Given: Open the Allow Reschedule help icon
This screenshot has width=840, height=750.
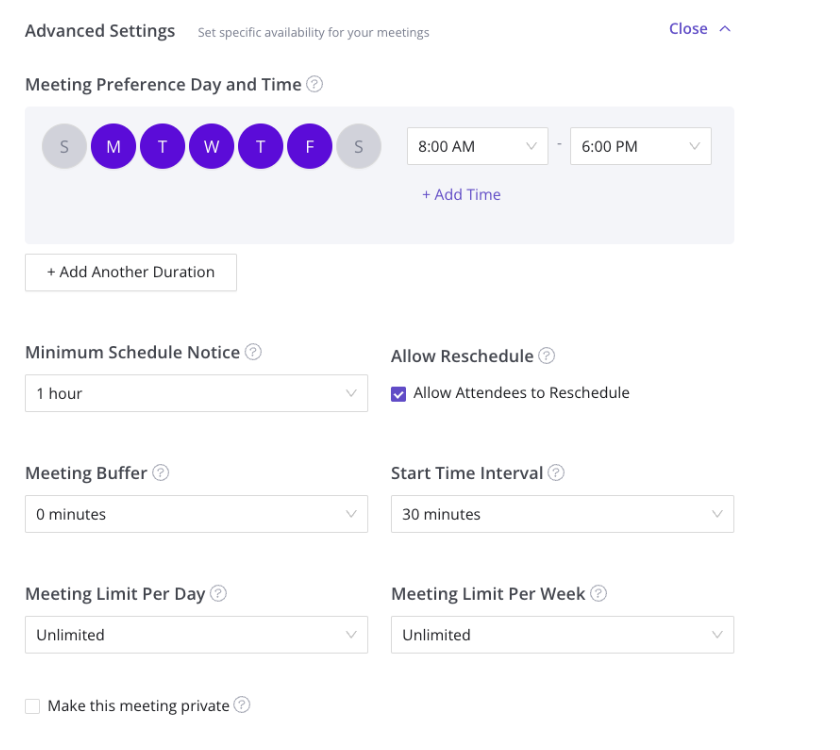Looking at the screenshot, I should (x=546, y=356).
